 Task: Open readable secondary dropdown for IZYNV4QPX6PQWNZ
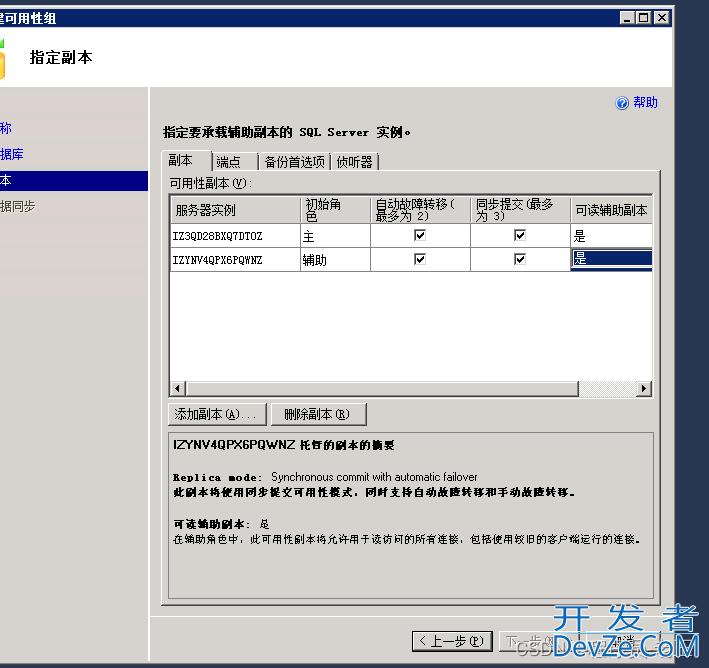click(611, 260)
